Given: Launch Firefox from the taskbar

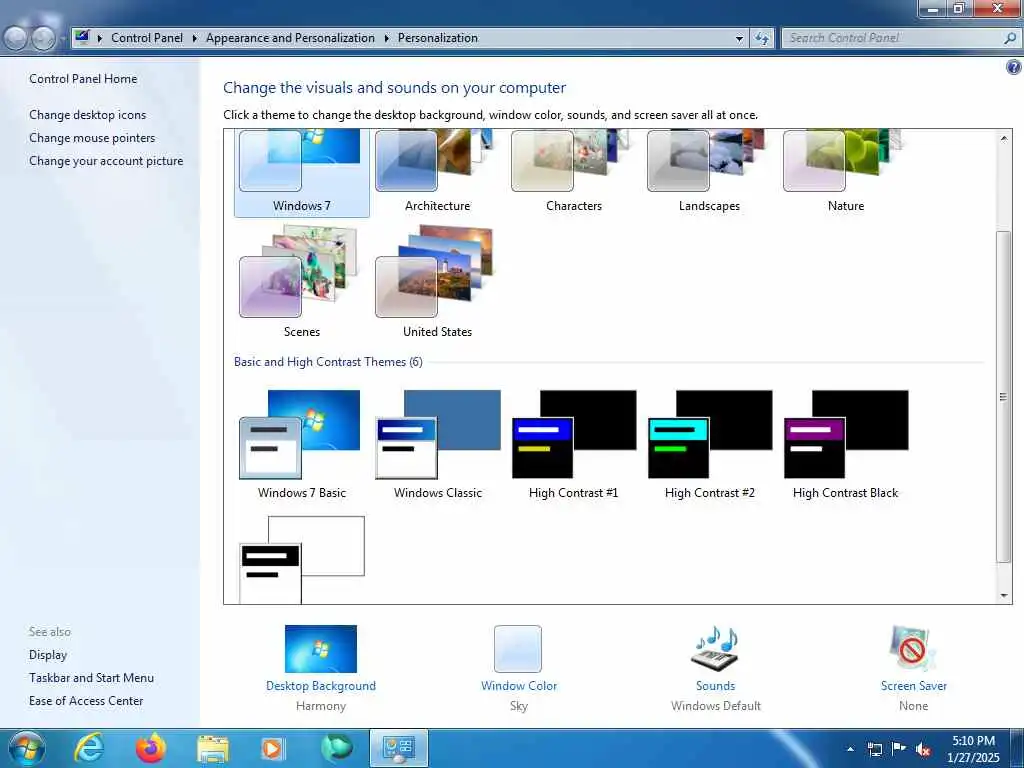Looking at the screenshot, I should point(150,748).
